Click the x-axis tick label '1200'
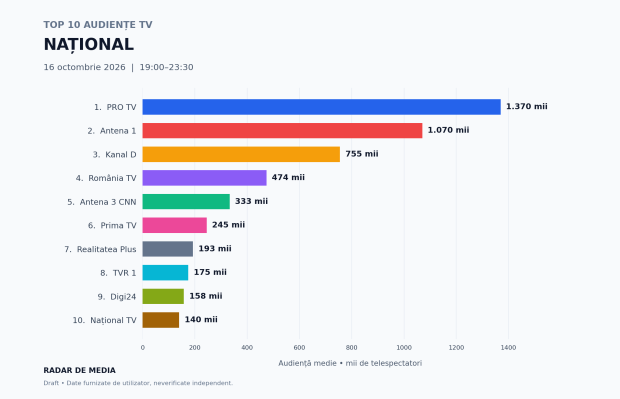Viewport: 620px width, 399px height. pyautogui.click(x=456, y=348)
